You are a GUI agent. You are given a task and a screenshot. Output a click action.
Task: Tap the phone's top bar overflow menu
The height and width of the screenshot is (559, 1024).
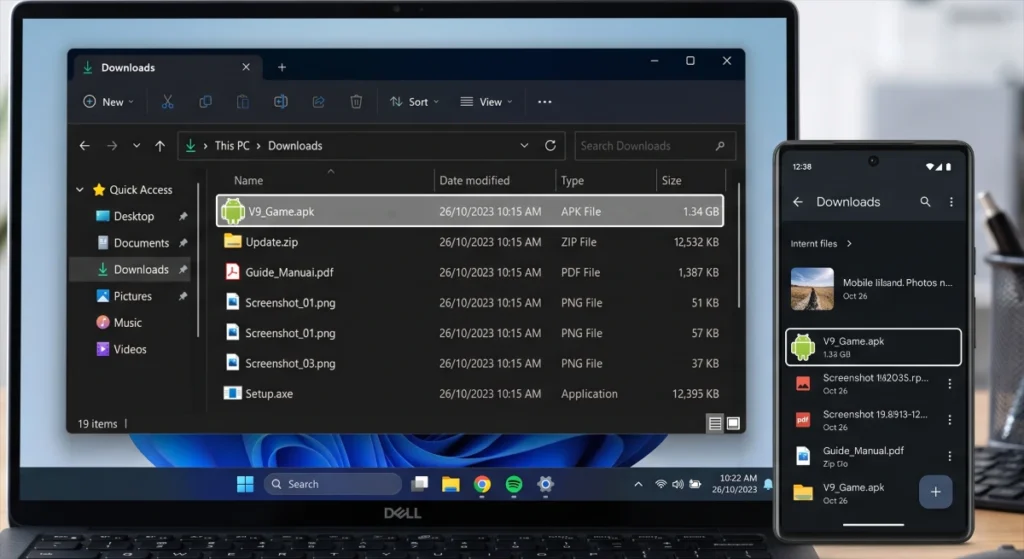tap(951, 202)
